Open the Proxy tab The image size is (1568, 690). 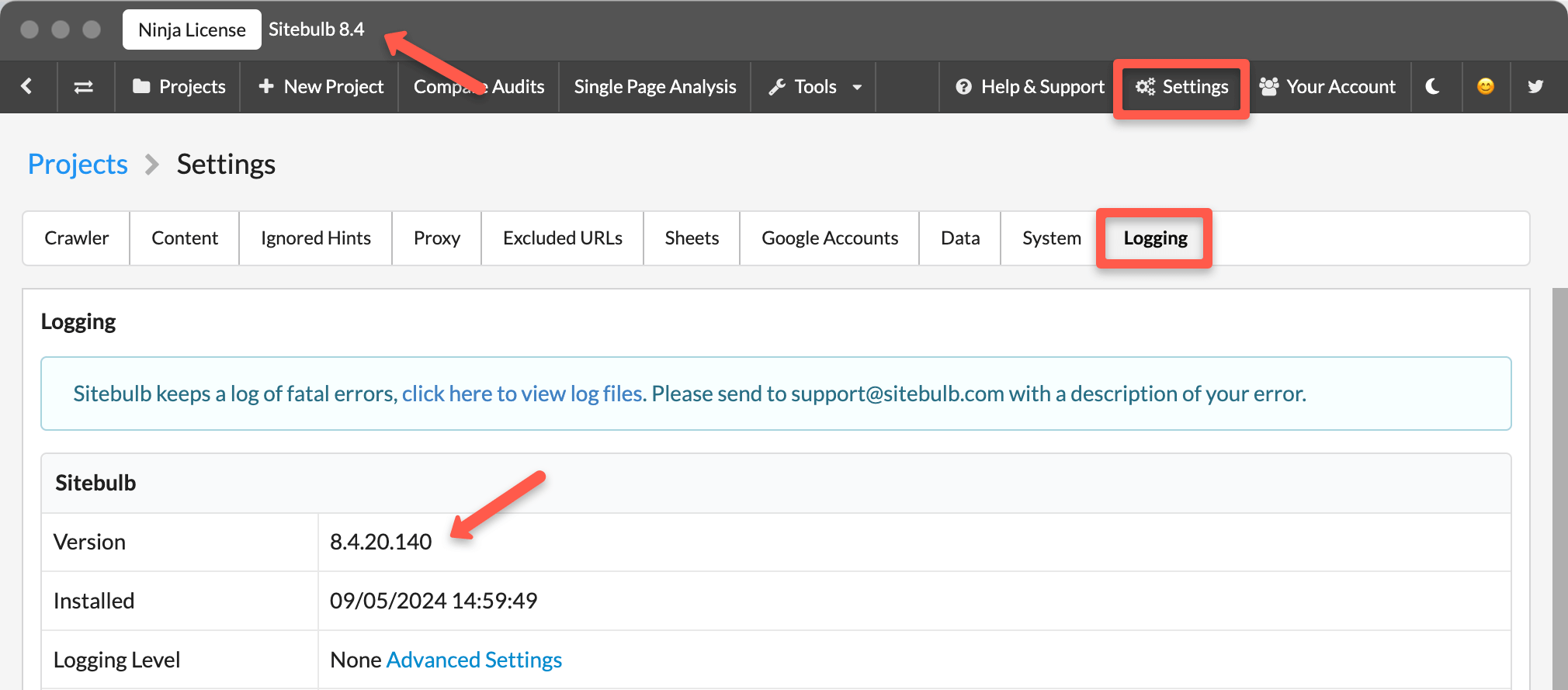pos(437,238)
